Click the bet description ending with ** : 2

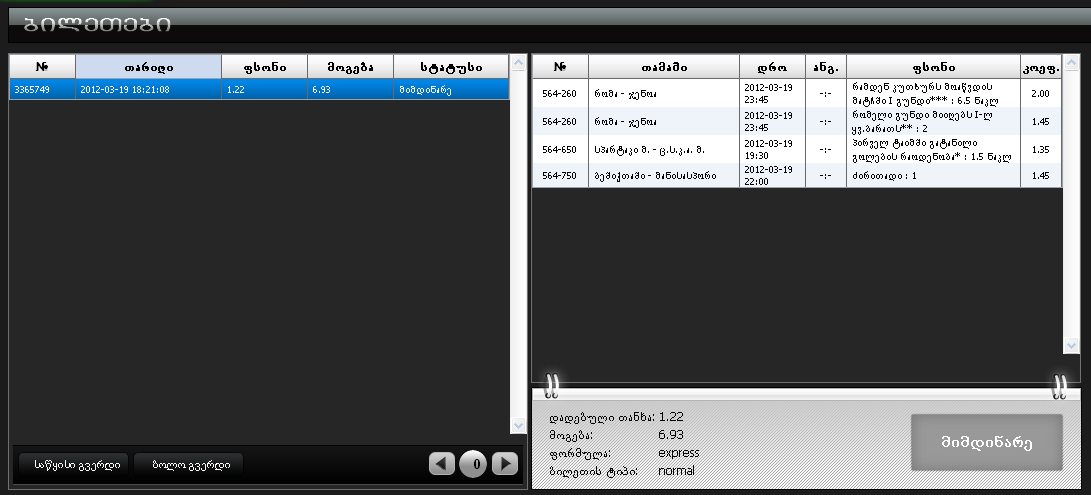point(933,121)
